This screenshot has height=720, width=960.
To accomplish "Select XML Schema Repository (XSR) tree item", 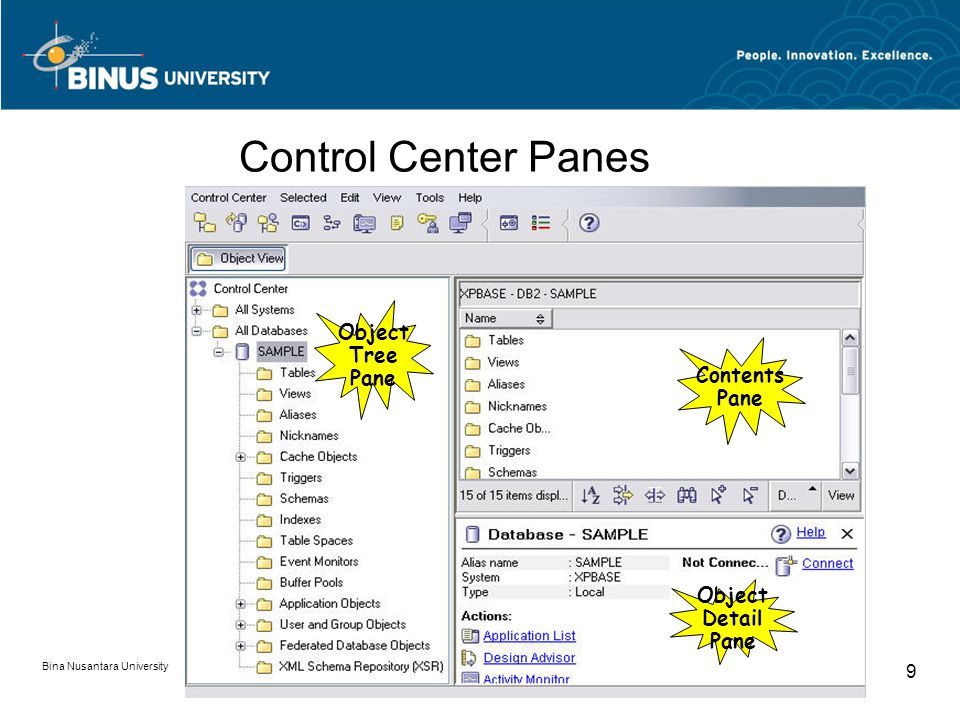I will point(361,667).
